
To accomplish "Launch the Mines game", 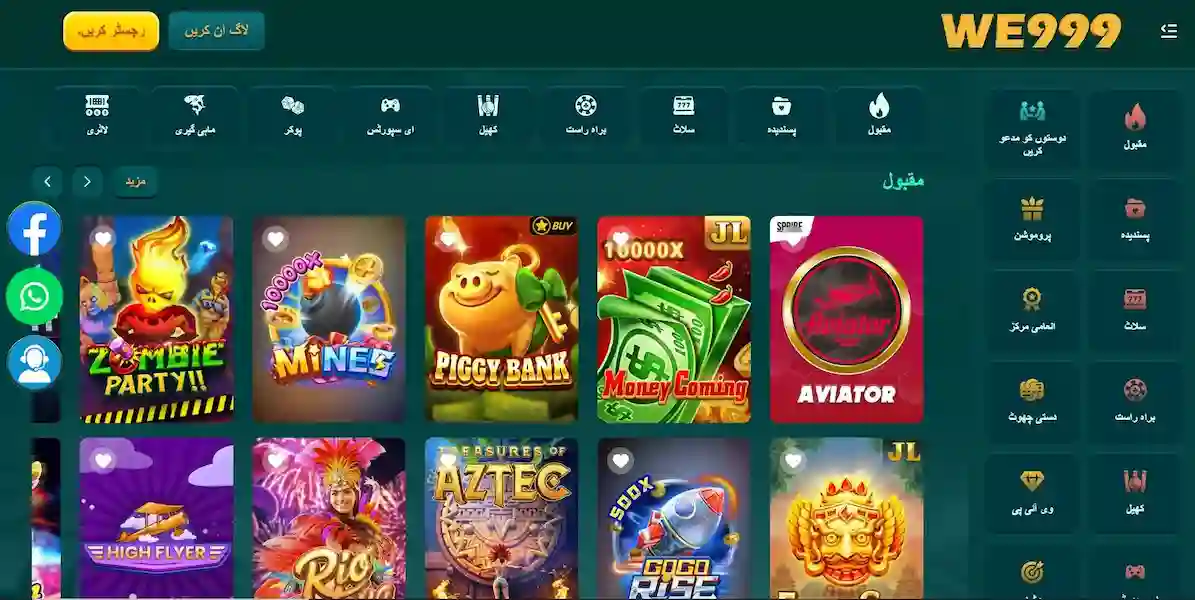I will 329,319.
